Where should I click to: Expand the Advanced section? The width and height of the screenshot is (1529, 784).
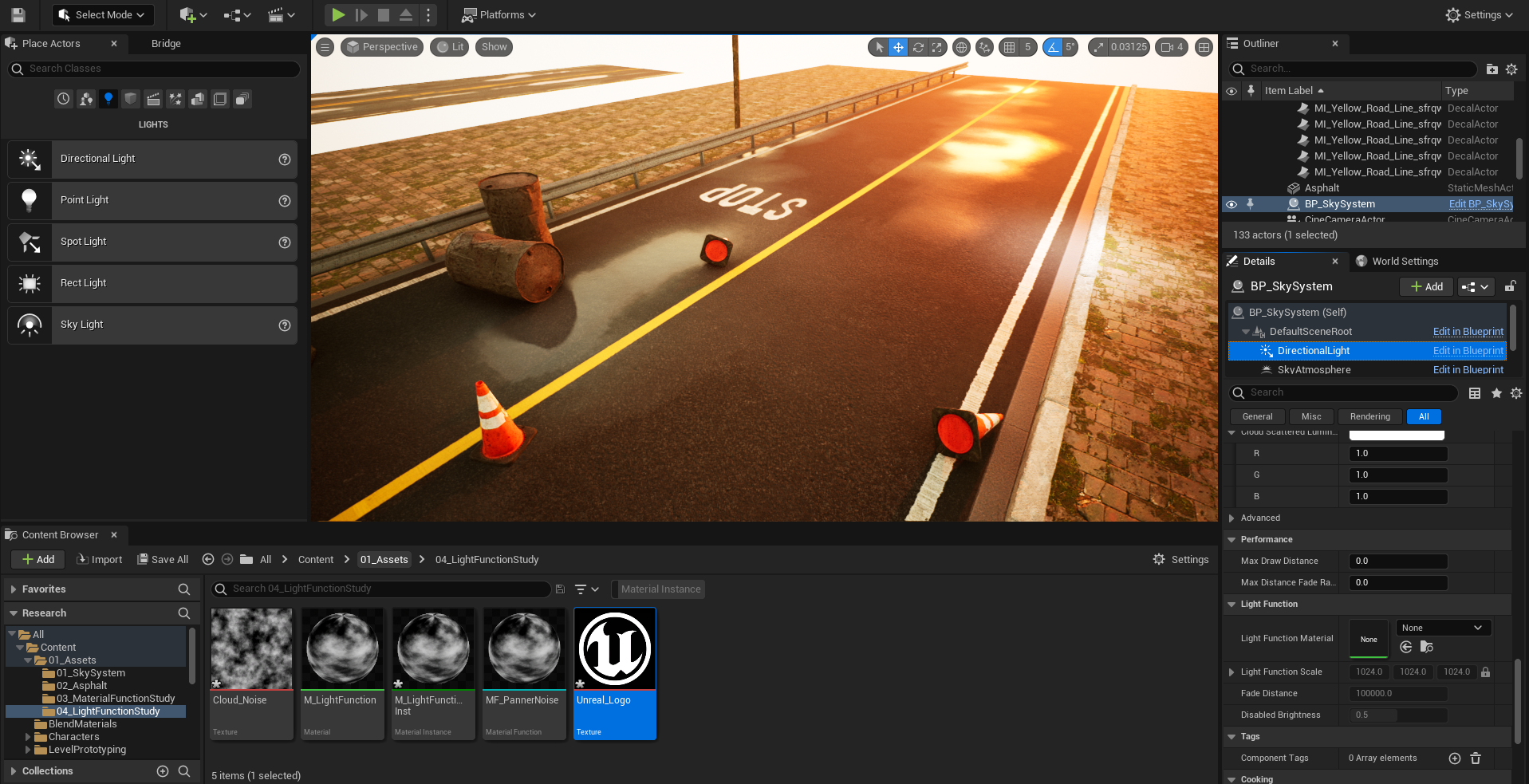coord(1231,518)
